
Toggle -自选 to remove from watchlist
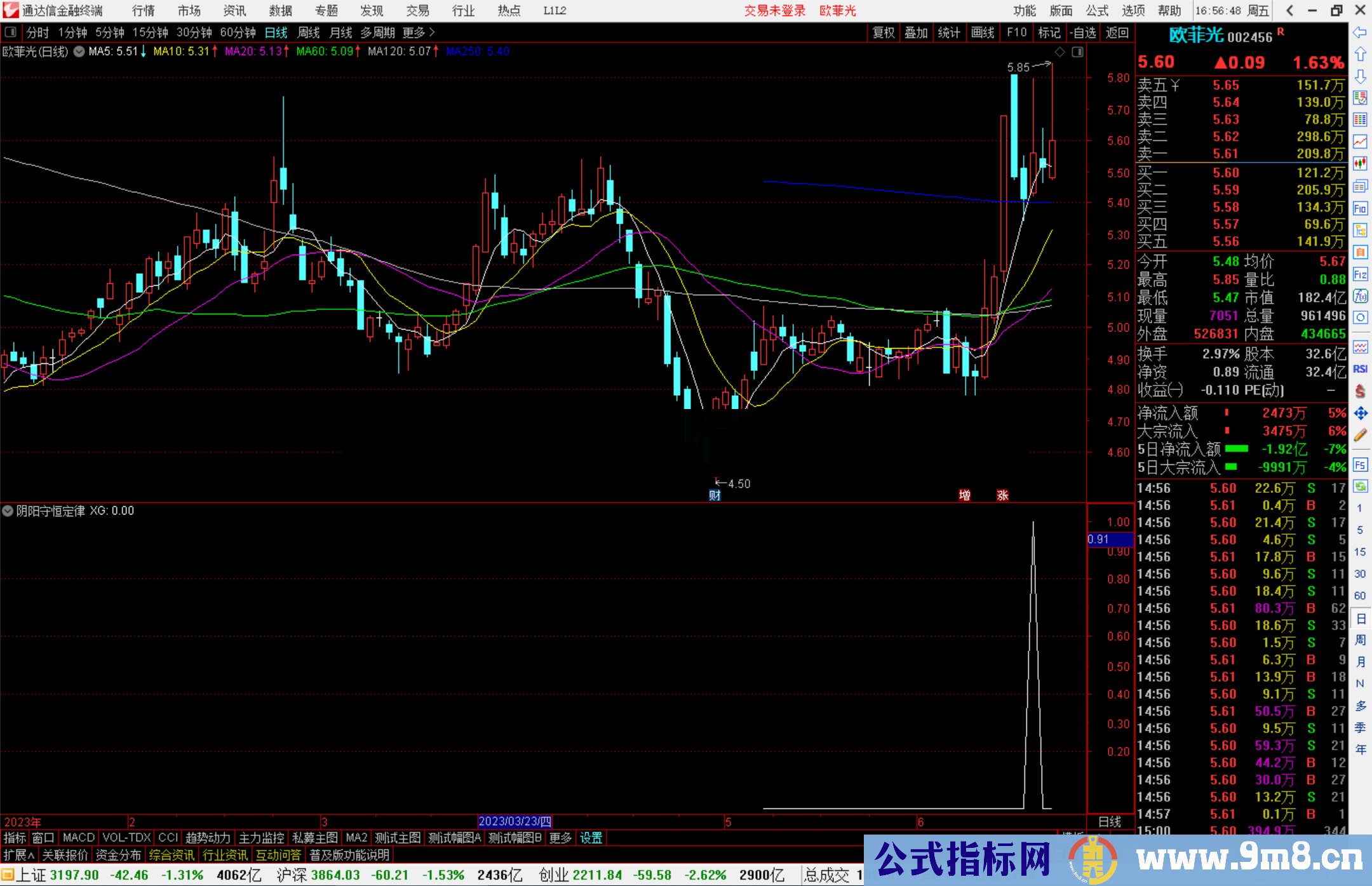click(1084, 32)
